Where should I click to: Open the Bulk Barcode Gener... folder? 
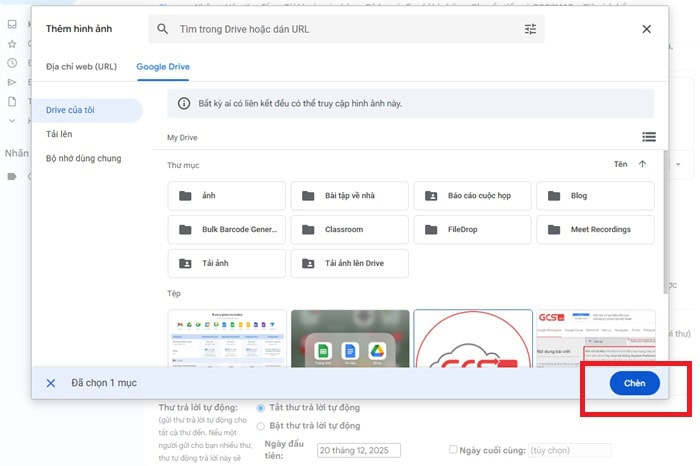click(x=226, y=229)
